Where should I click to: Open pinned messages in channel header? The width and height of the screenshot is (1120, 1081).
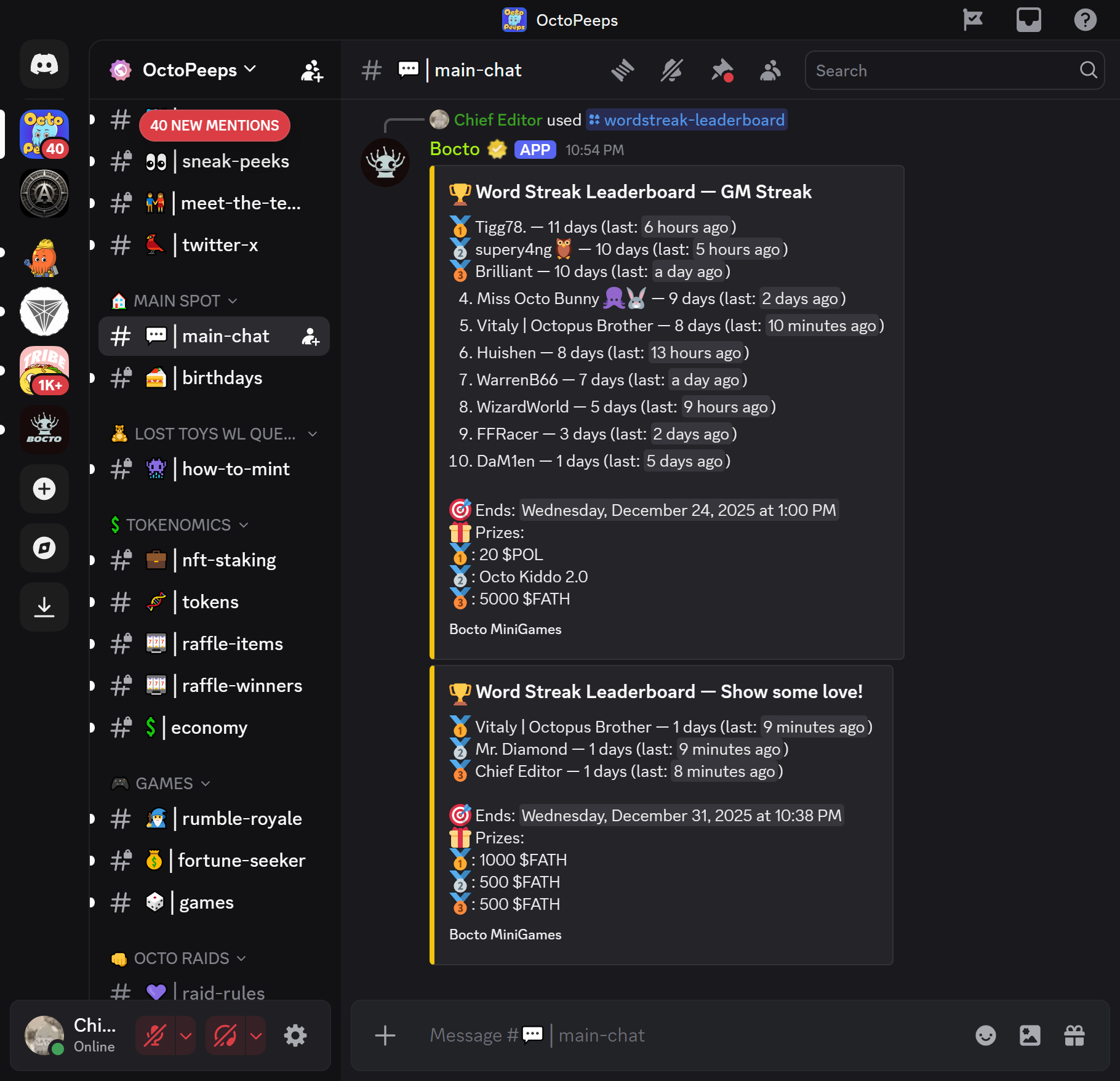tap(721, 70)
